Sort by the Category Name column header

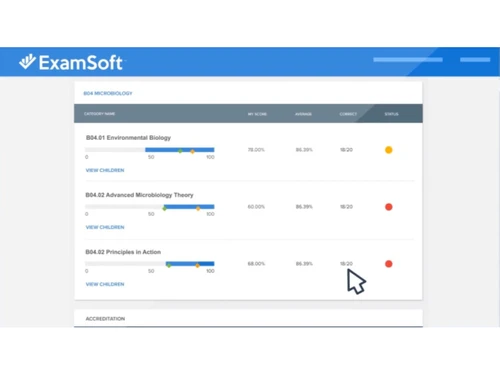[x=99, y=114]
